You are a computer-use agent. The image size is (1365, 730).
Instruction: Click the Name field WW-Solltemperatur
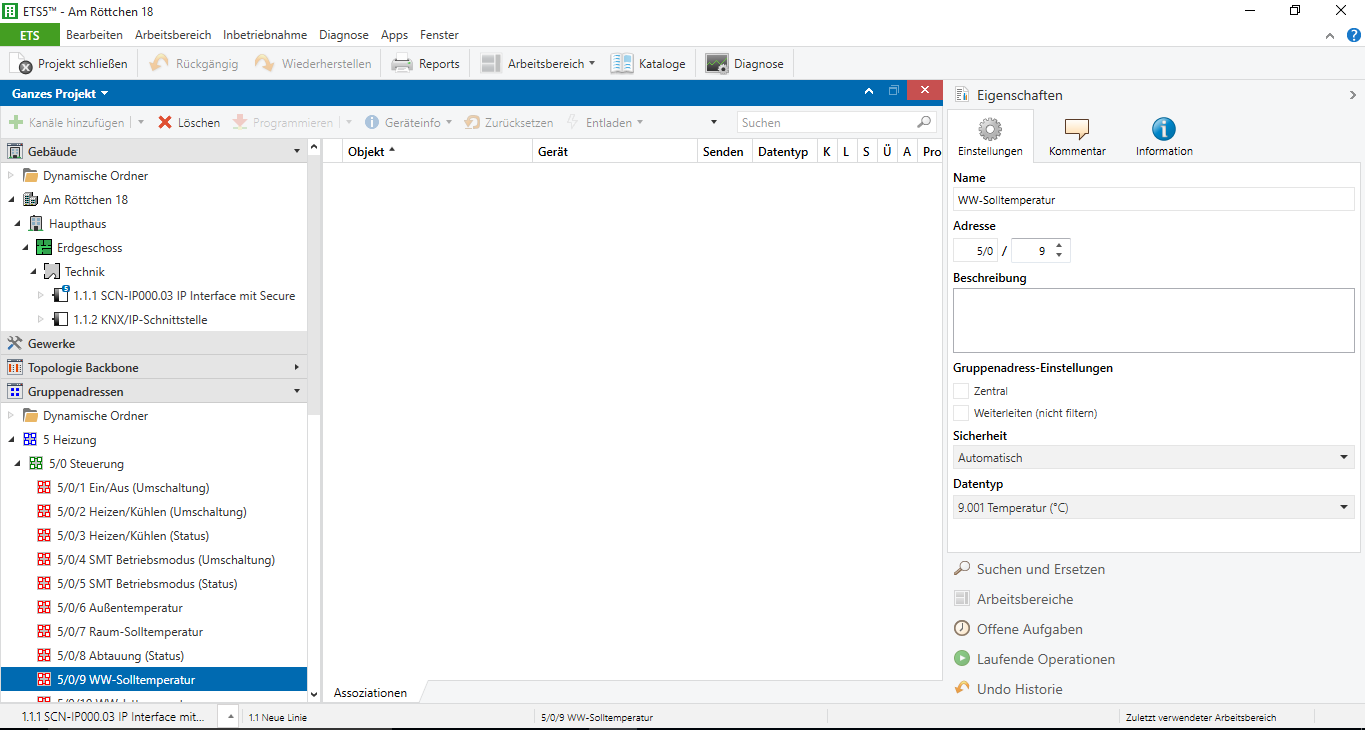click(x=1153, y=199)
